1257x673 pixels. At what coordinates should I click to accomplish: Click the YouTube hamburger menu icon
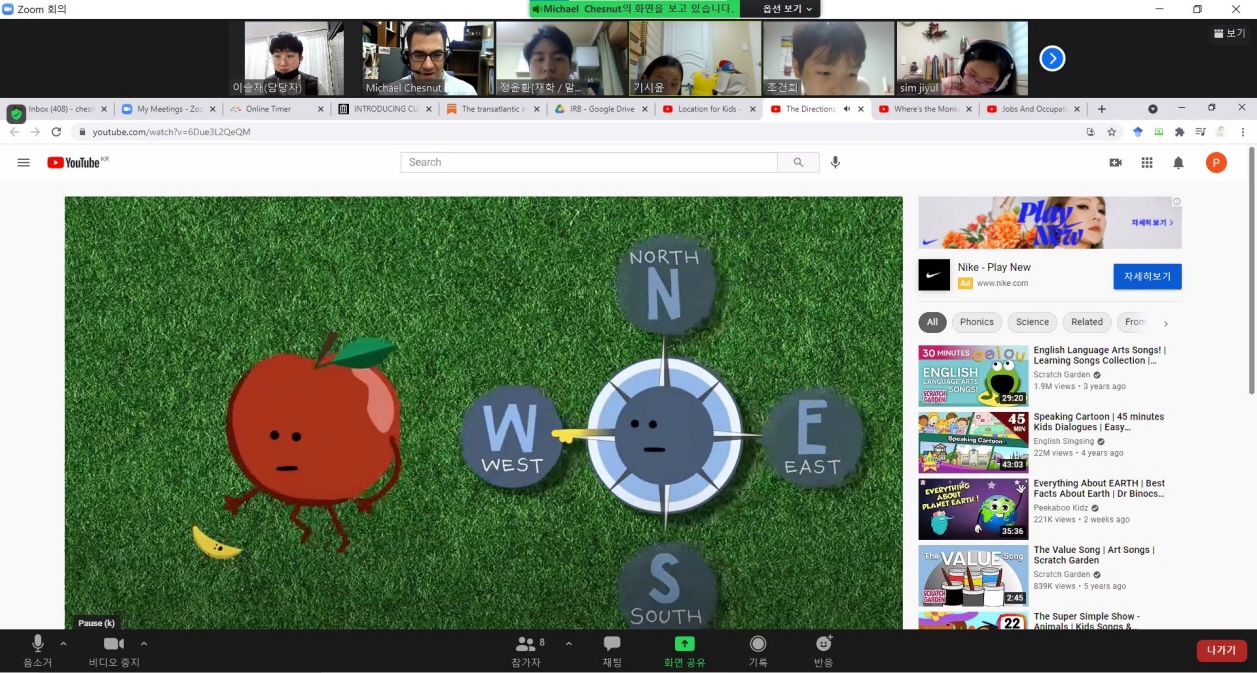pyautogui.click(x=24, y=162)
